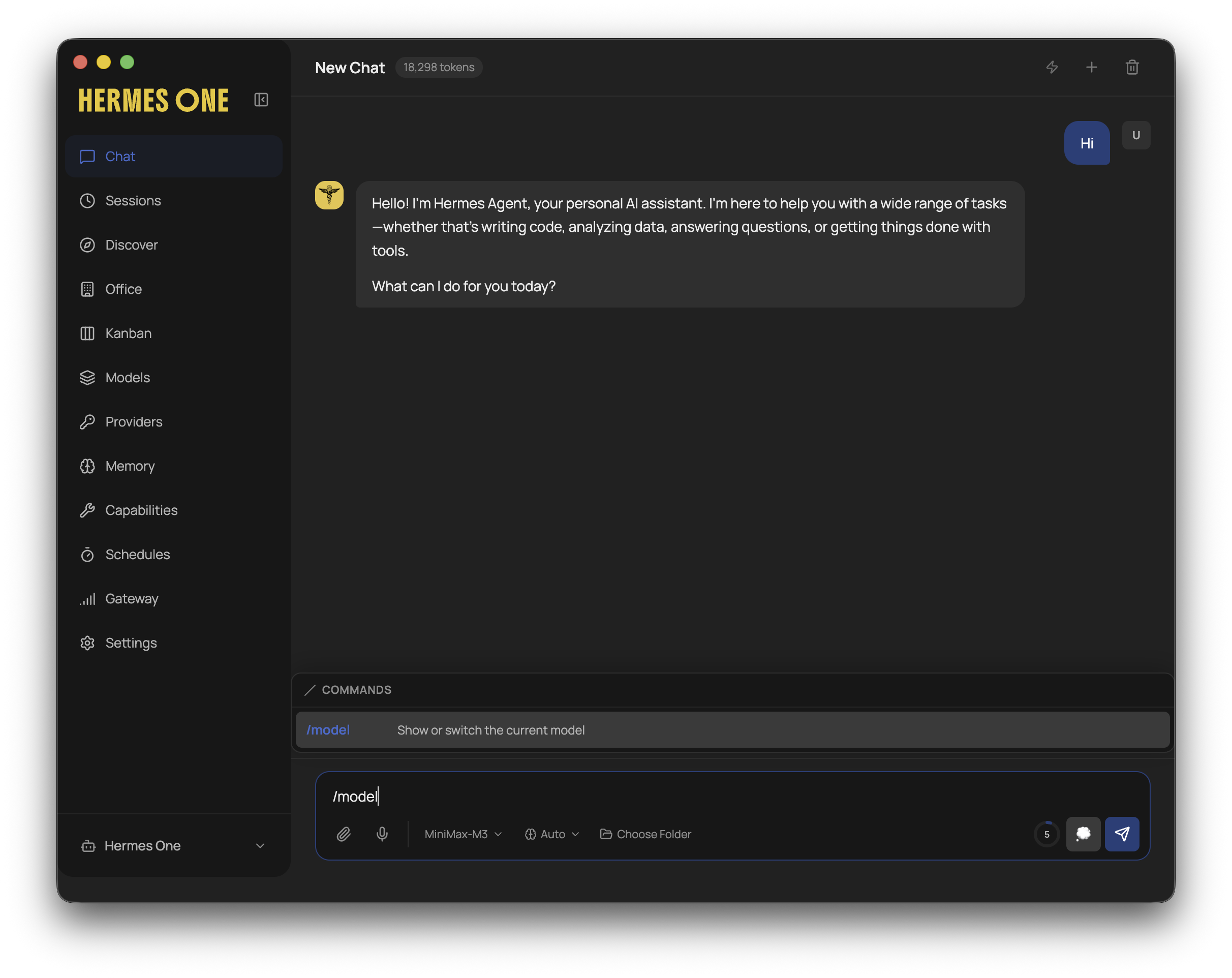Click the Hermes One profile name

[x=142, y=845]
